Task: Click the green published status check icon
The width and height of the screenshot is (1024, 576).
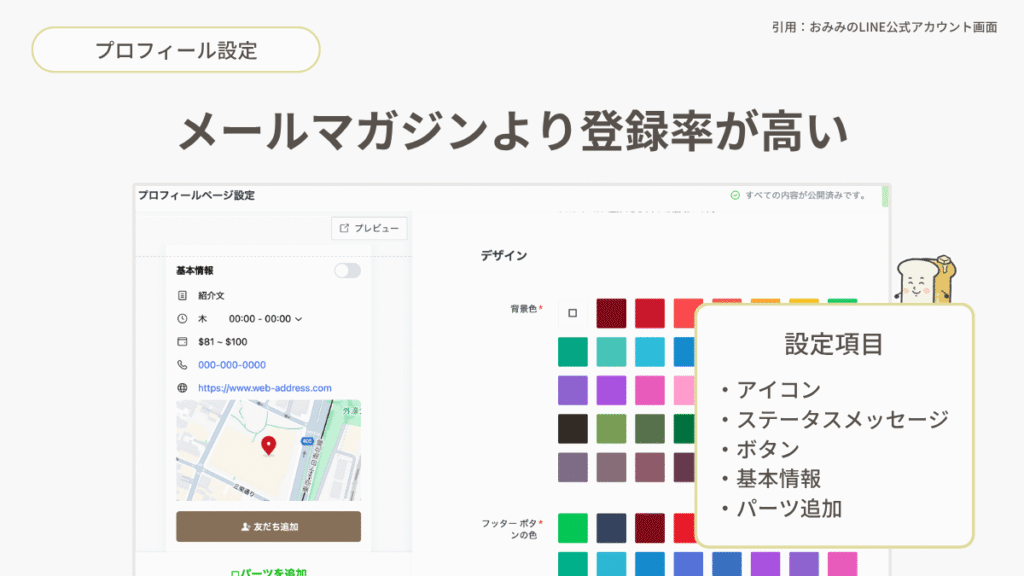Action: coord(735,196)
